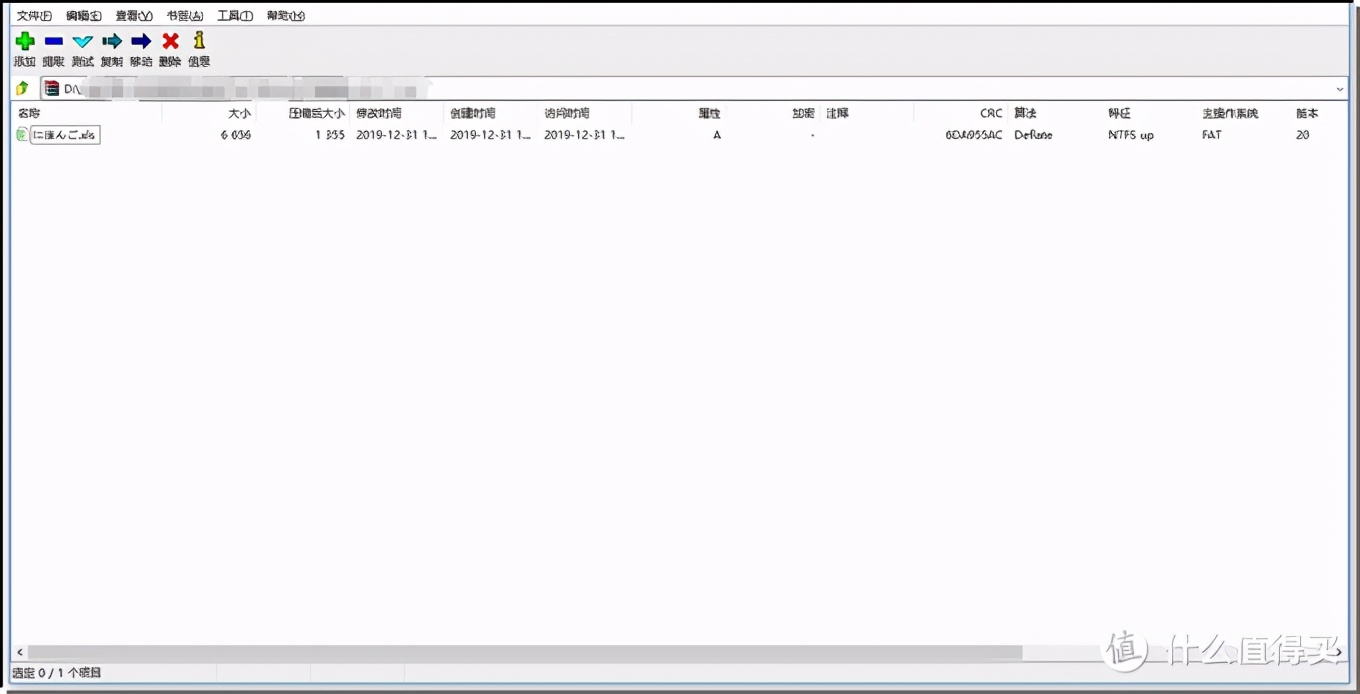Select the green Add to archive icon
Image resolution: width=1360 pixels, height=694 pixels.
(24, 41)
